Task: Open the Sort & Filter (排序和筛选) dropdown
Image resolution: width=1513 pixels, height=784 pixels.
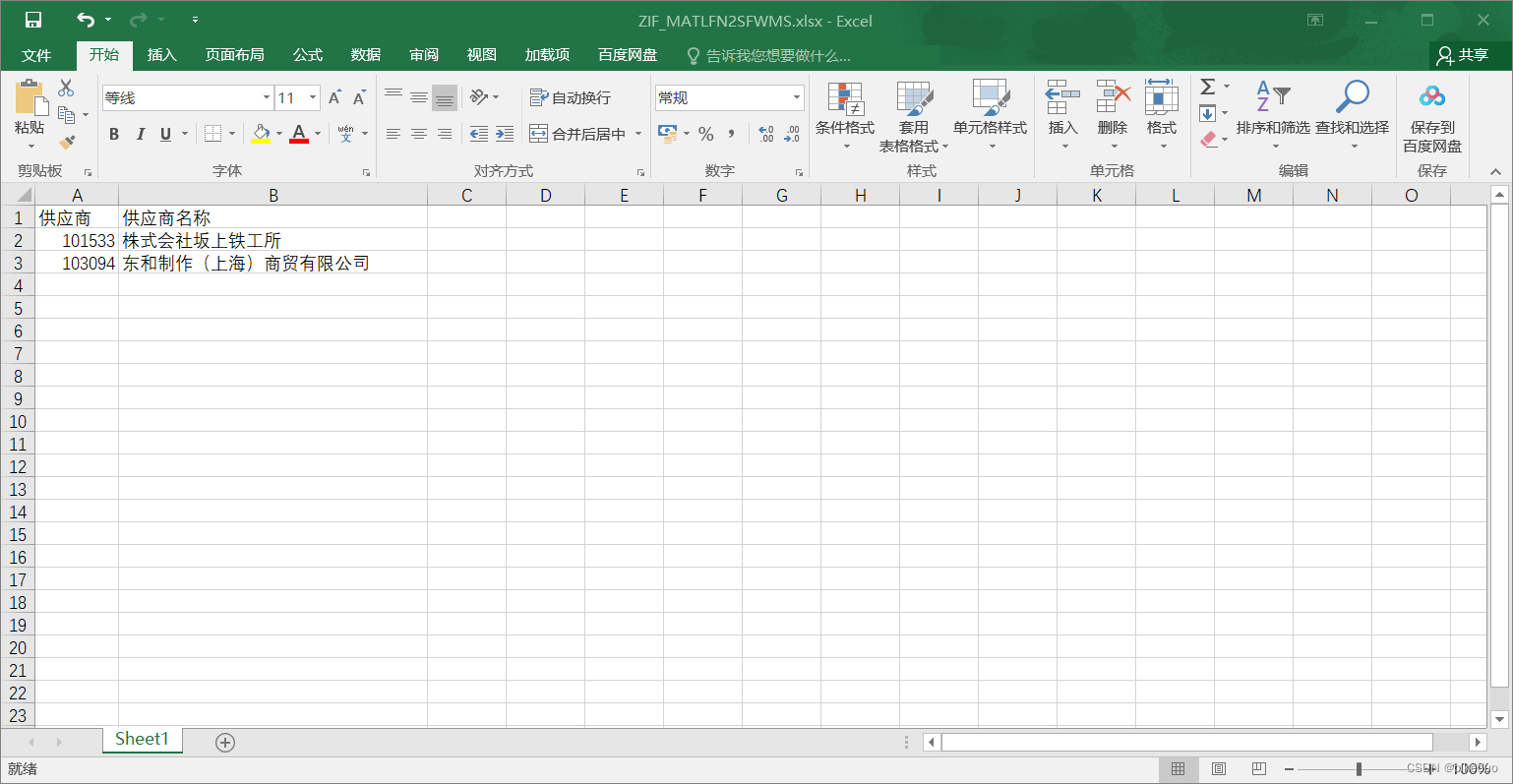Action: [1273, 116]
